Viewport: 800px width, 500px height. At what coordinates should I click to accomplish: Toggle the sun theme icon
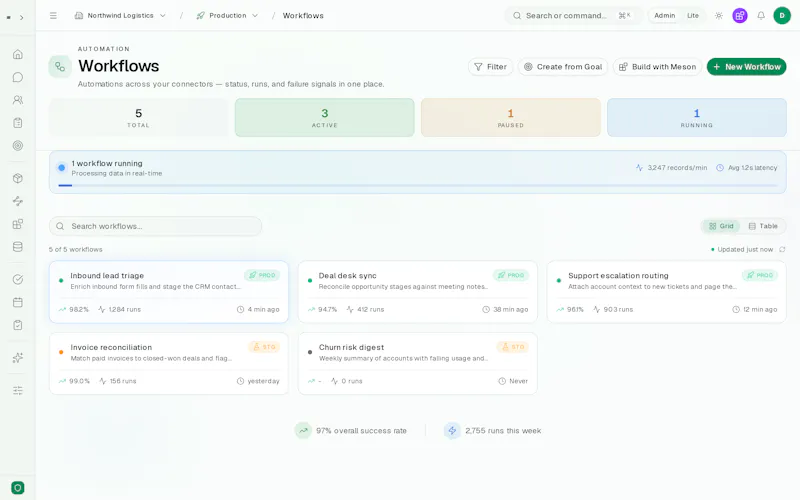pos(718,16)
